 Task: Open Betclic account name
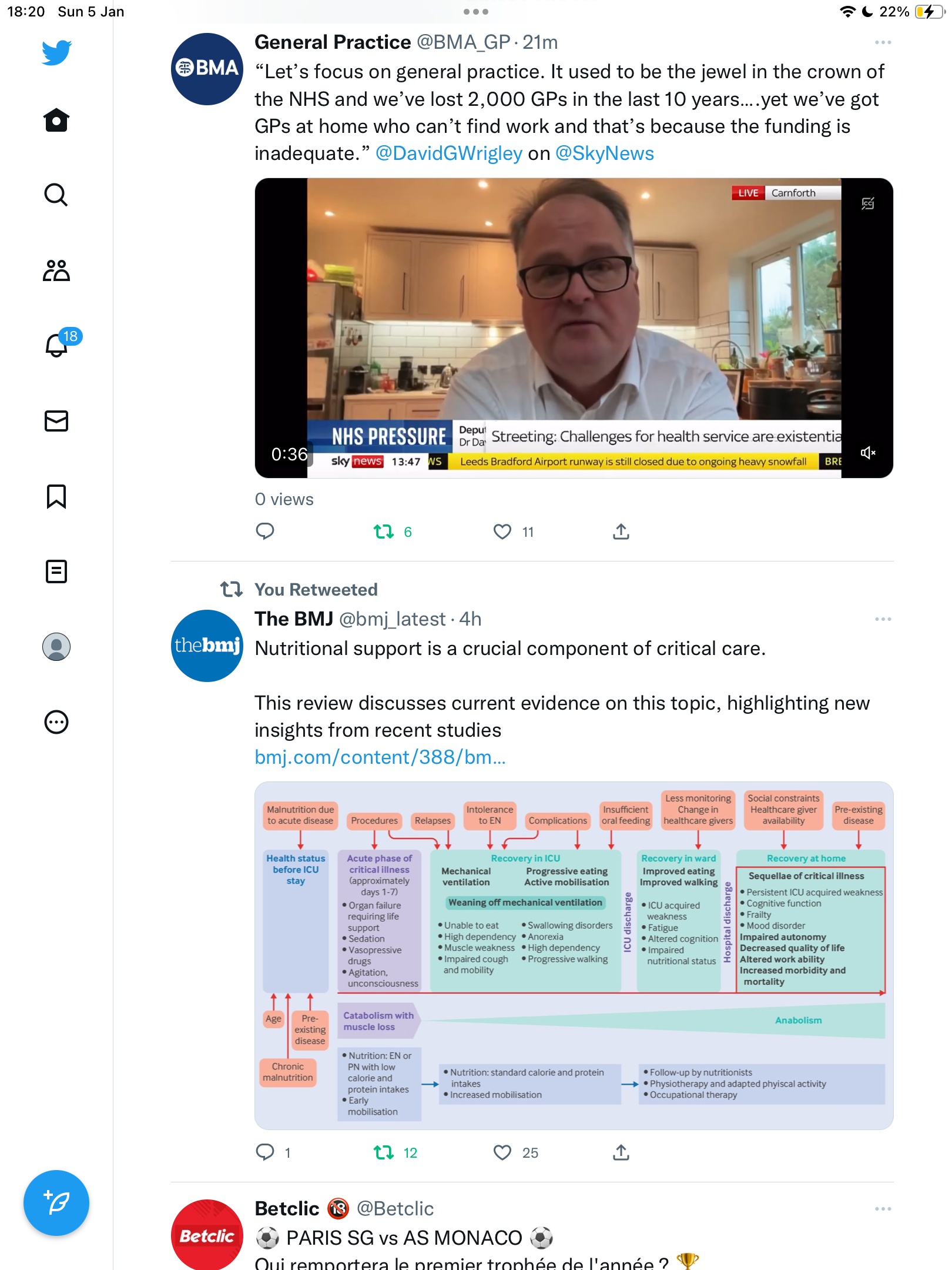287,1209
